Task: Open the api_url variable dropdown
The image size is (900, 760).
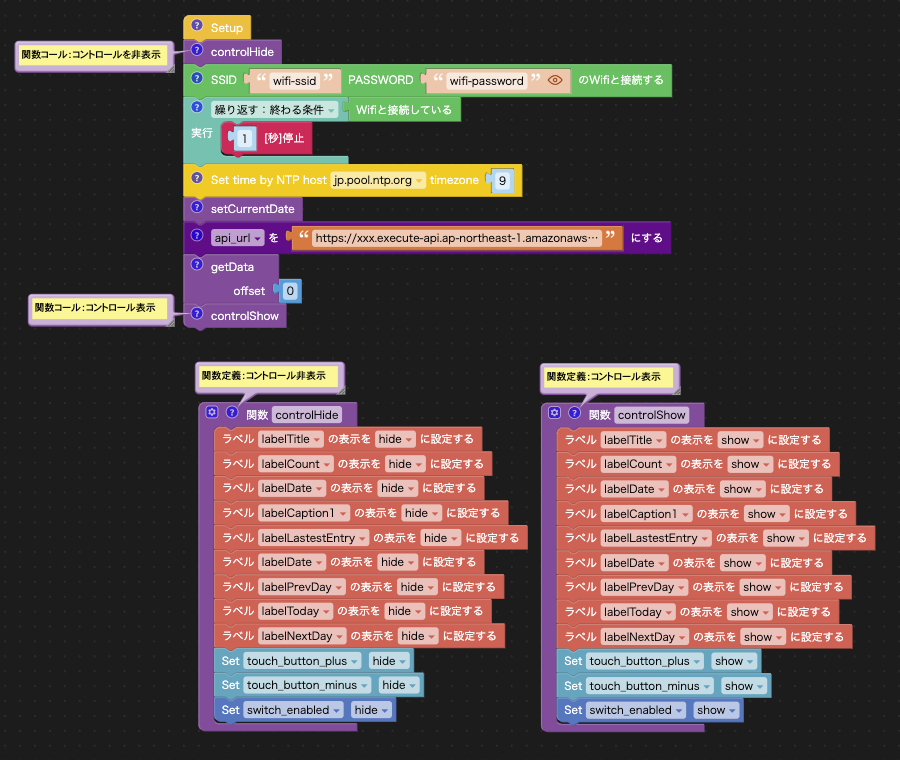Action: [238, 238]
